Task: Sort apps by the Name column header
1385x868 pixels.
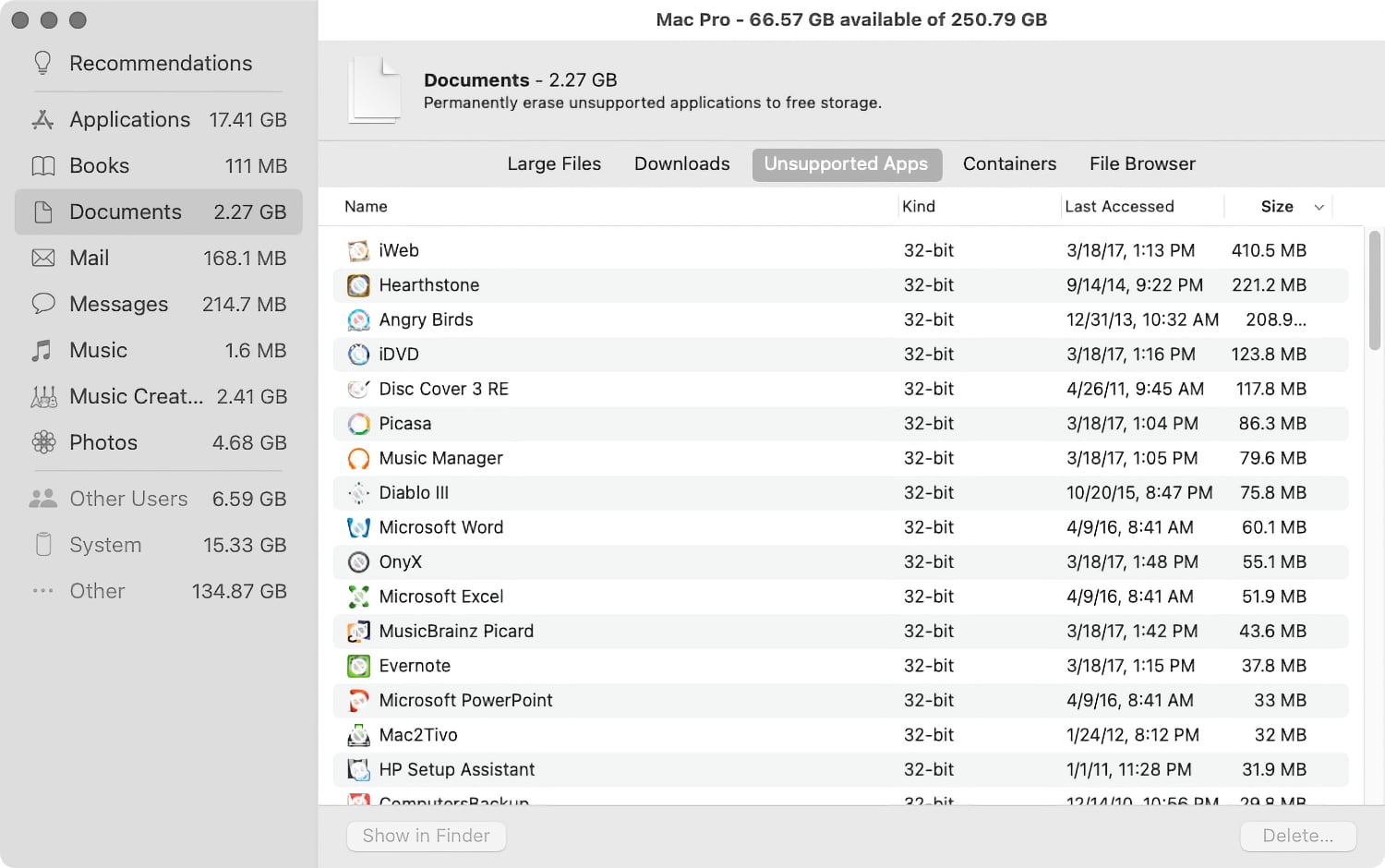Action: tap(366, 206)
